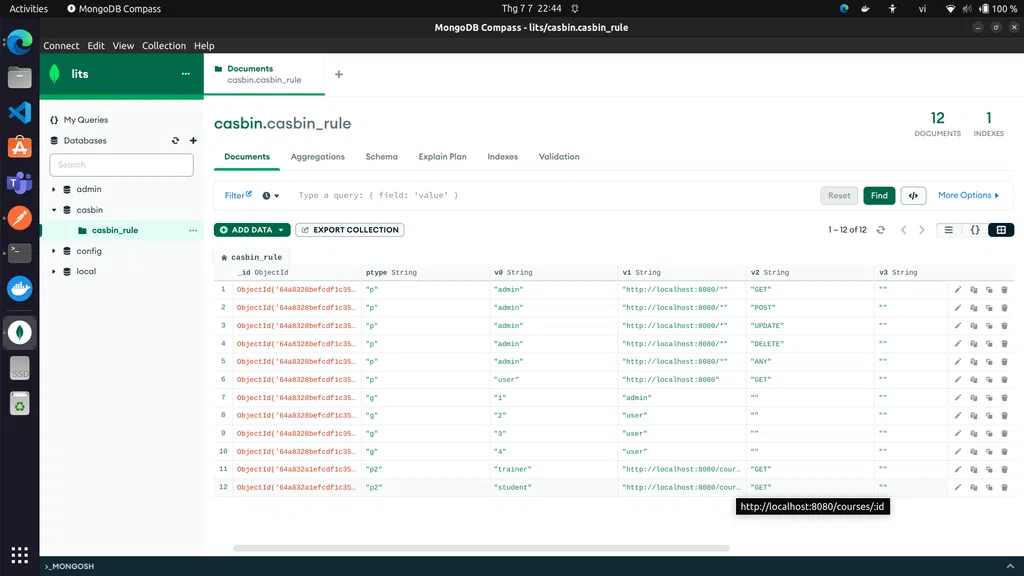
Task: Select casbin_rule collection in sidebar
Action: click(x=115, y=231)
